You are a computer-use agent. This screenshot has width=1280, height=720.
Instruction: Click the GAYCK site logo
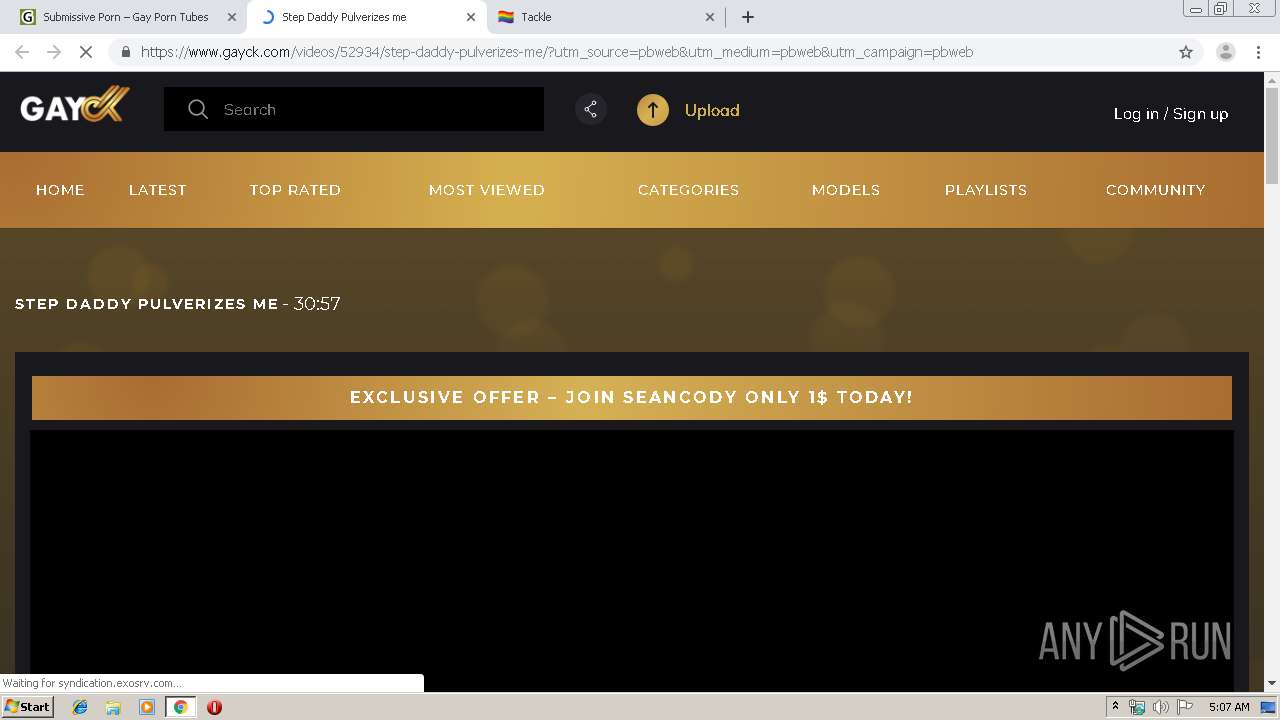tap(75, 106)
